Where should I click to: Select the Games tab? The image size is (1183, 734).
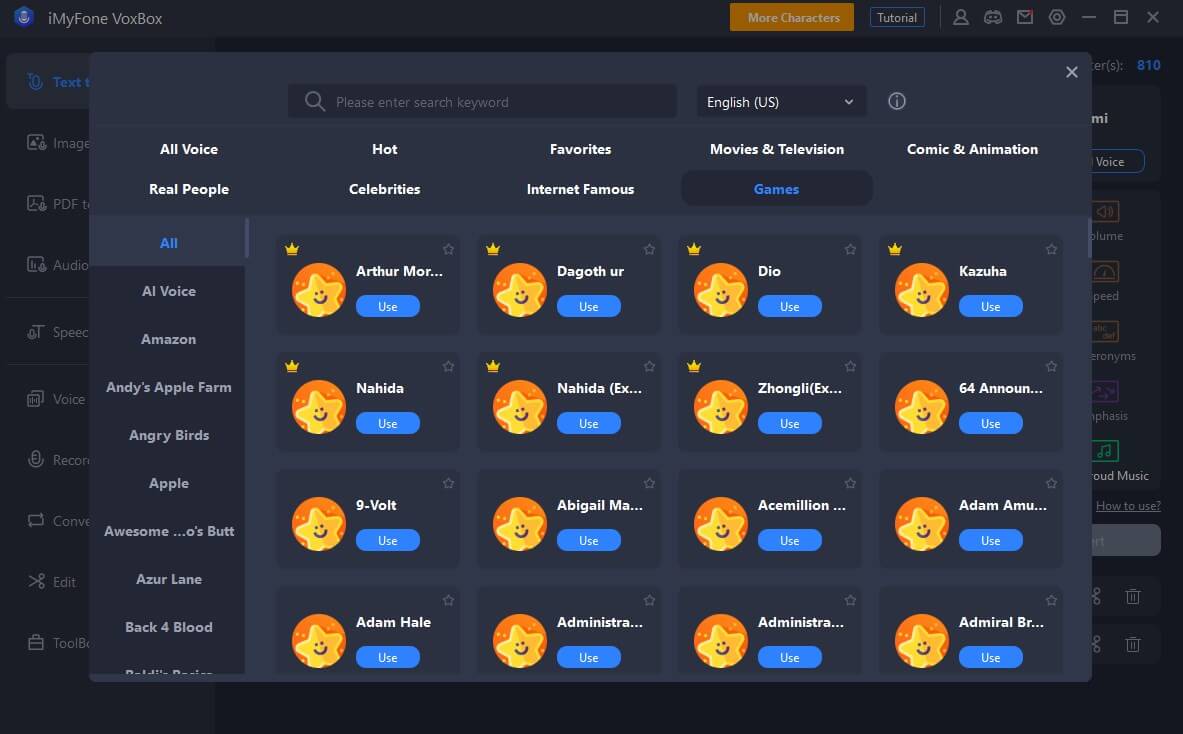tap(776, 189)
